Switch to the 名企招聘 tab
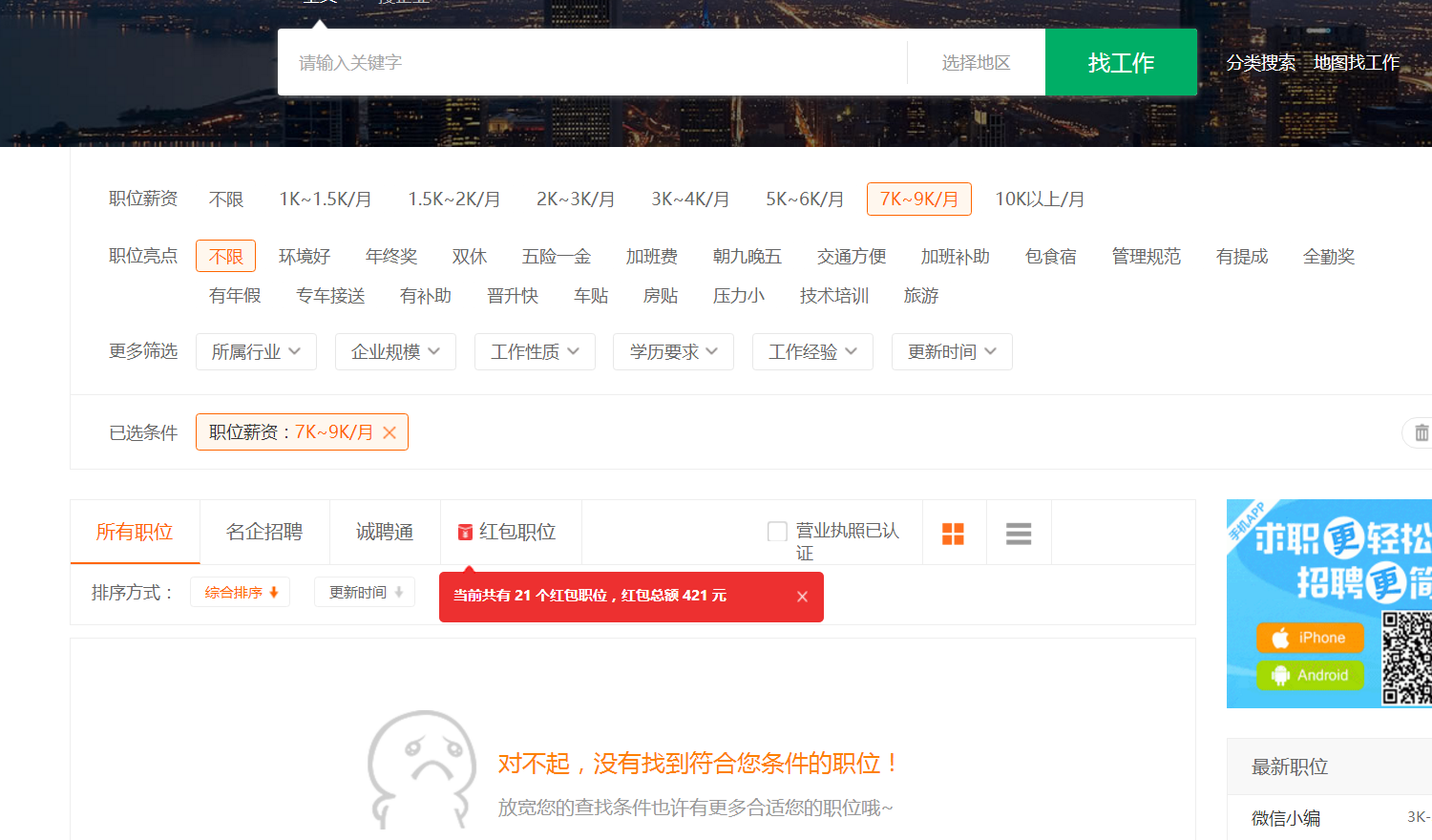This screenshot has width=1432, height=840. point(264,532)
